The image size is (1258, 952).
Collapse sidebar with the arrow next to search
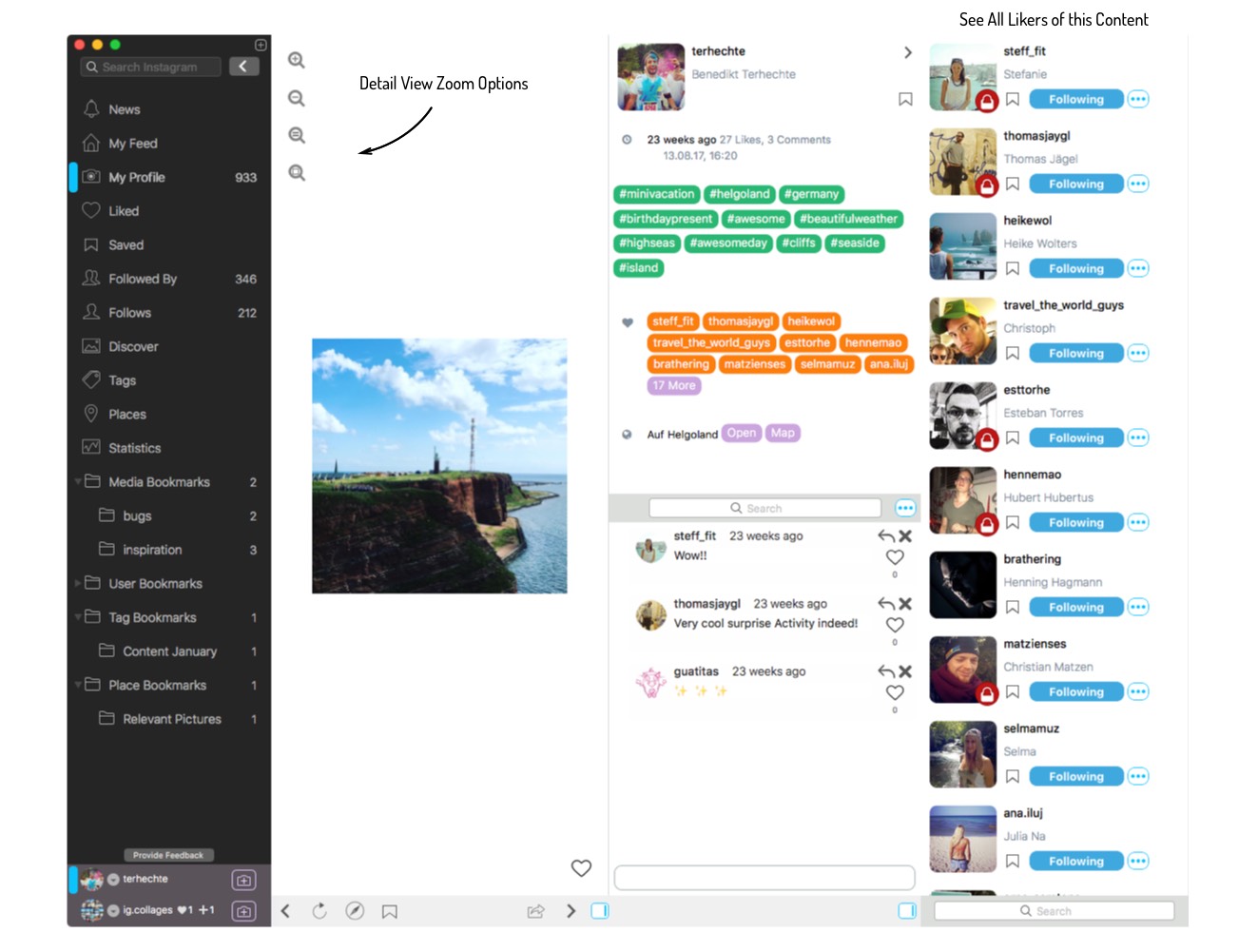point(243,67)
